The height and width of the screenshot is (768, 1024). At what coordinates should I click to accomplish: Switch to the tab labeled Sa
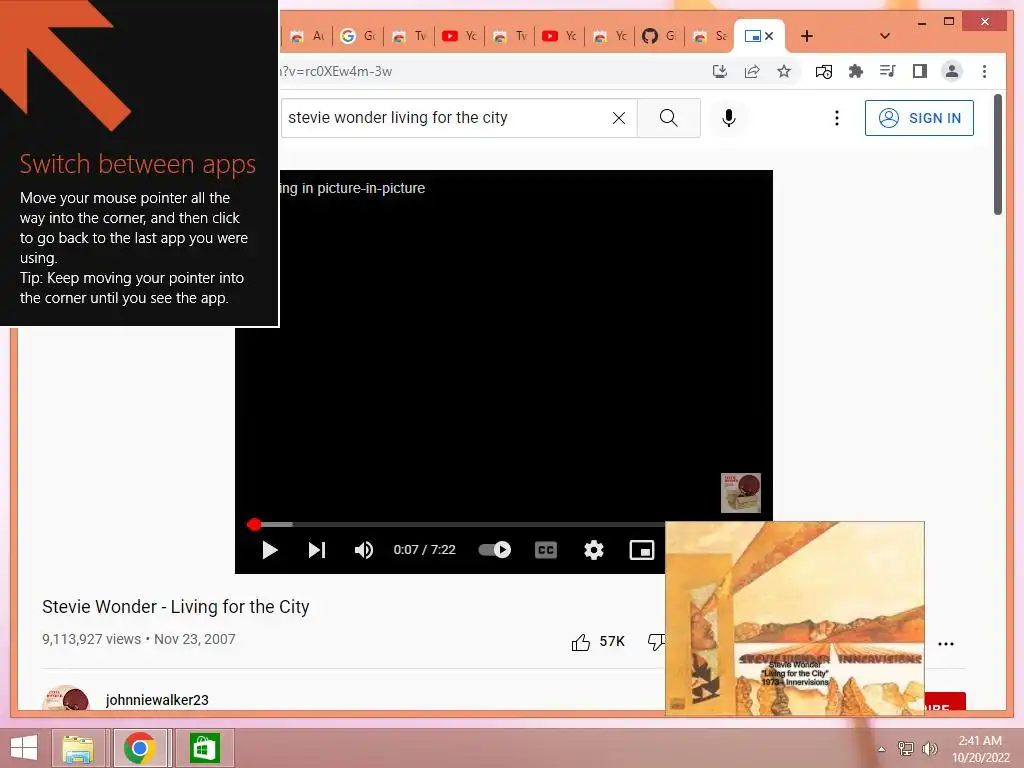pyautogui.click(x=710, y=36)
